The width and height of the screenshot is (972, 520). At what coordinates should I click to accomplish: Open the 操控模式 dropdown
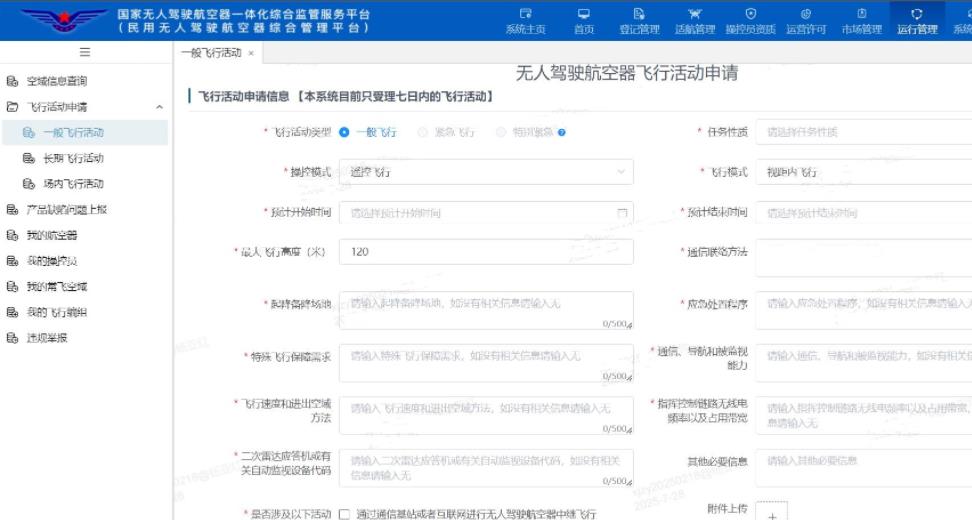(x=485, y=172)
